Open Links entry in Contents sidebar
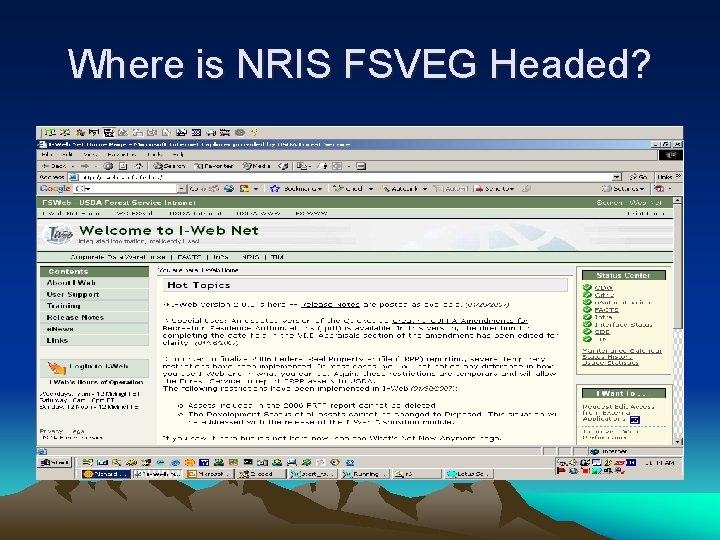The height and width of the screenshot is (540, 720). click(94, 340)
